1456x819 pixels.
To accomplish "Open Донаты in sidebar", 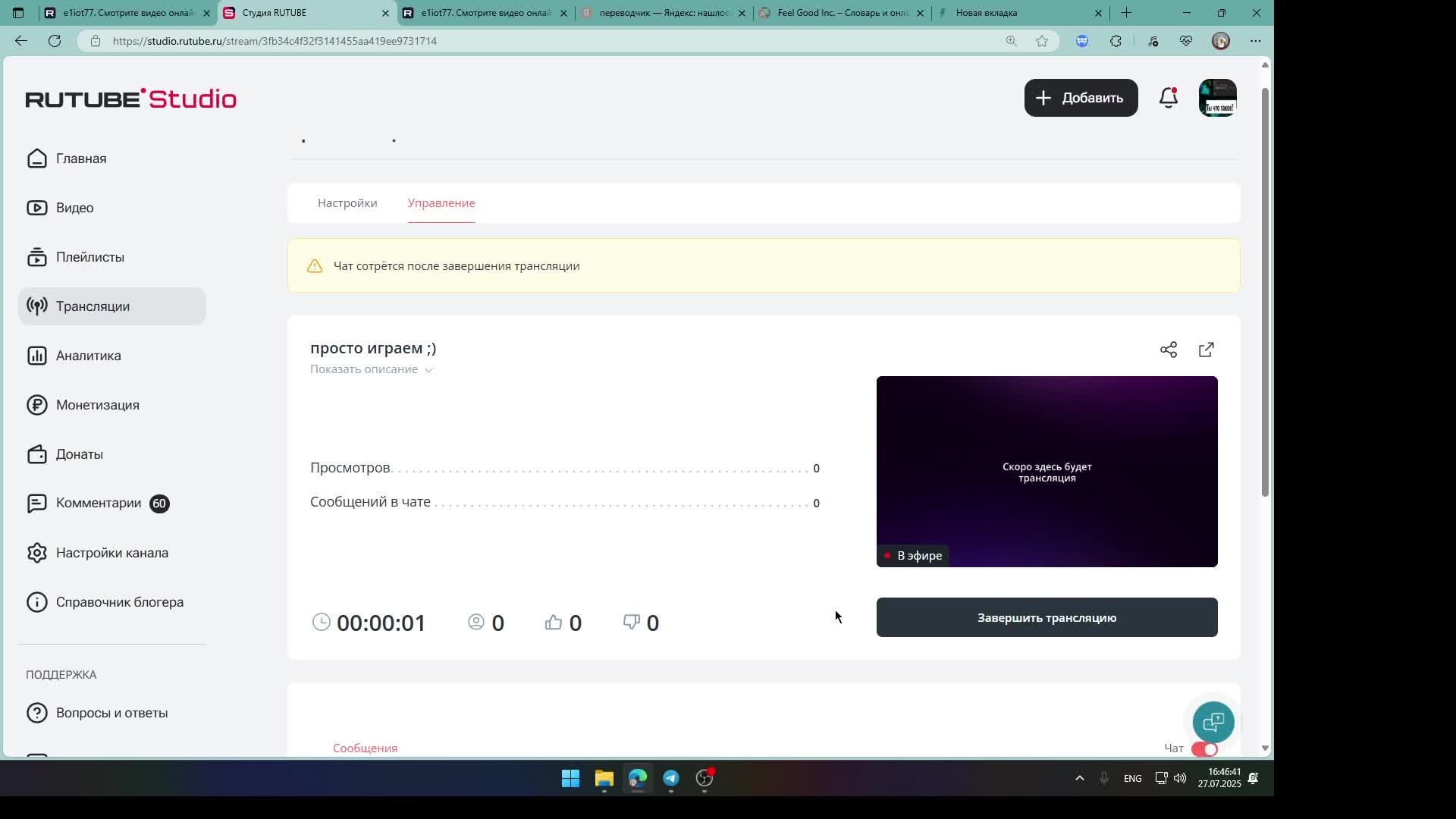I will [79, 454].
